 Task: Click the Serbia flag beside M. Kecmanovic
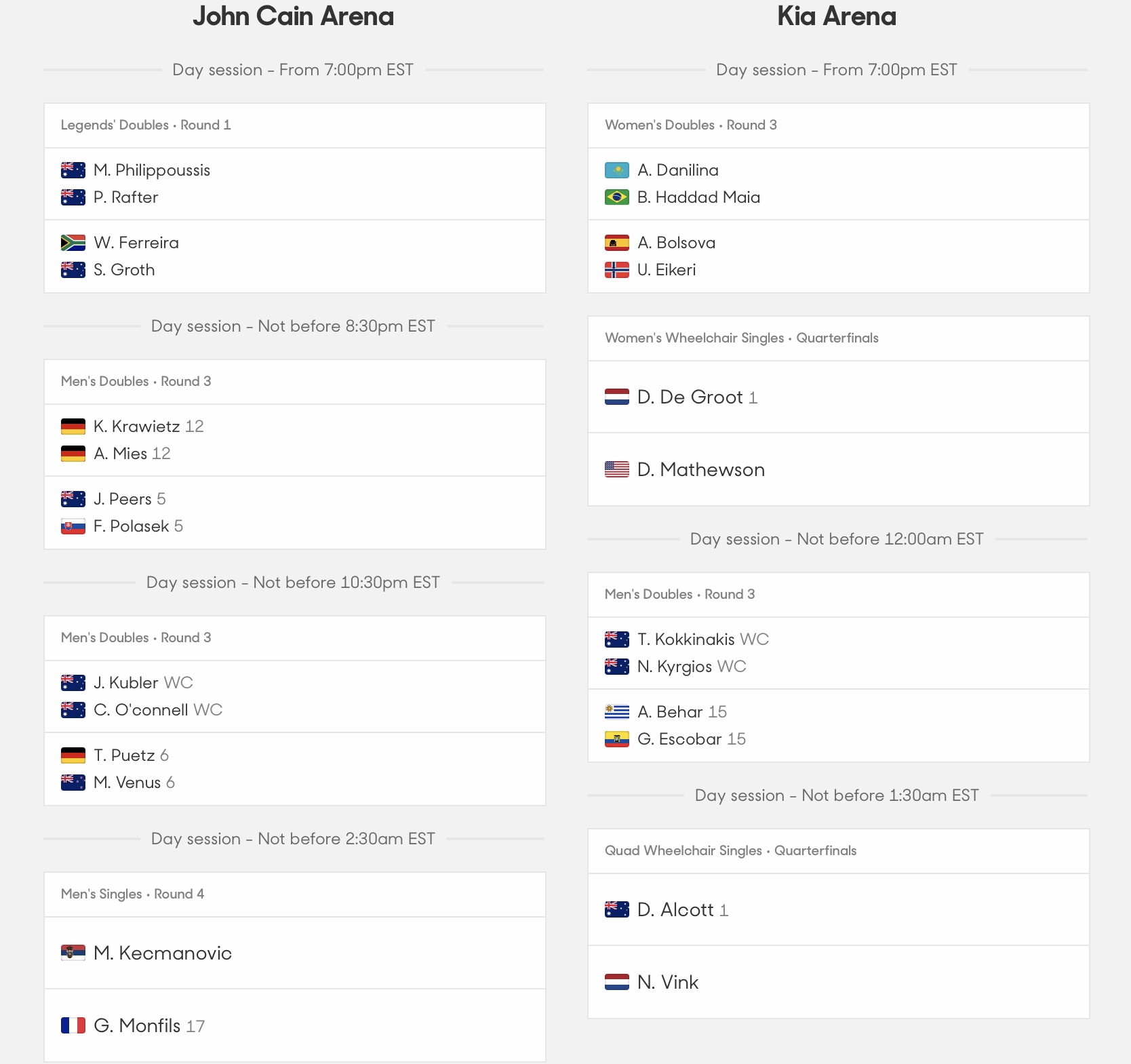coord(73,953)
